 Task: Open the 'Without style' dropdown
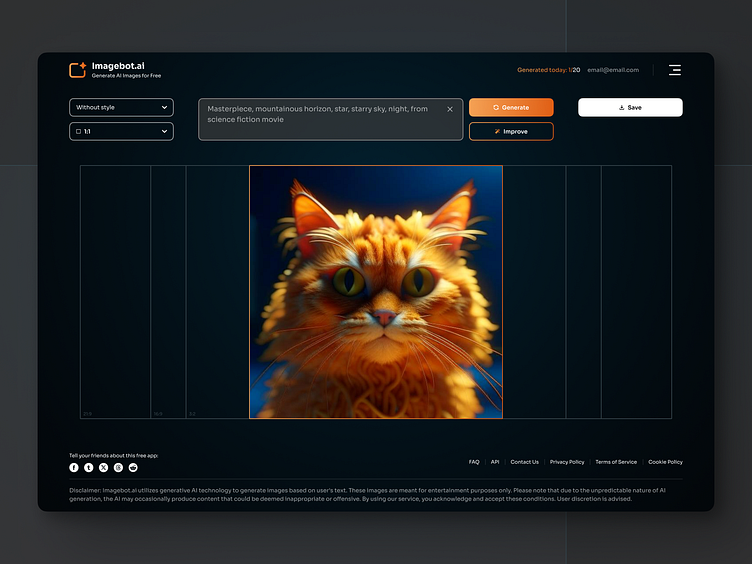121,107
